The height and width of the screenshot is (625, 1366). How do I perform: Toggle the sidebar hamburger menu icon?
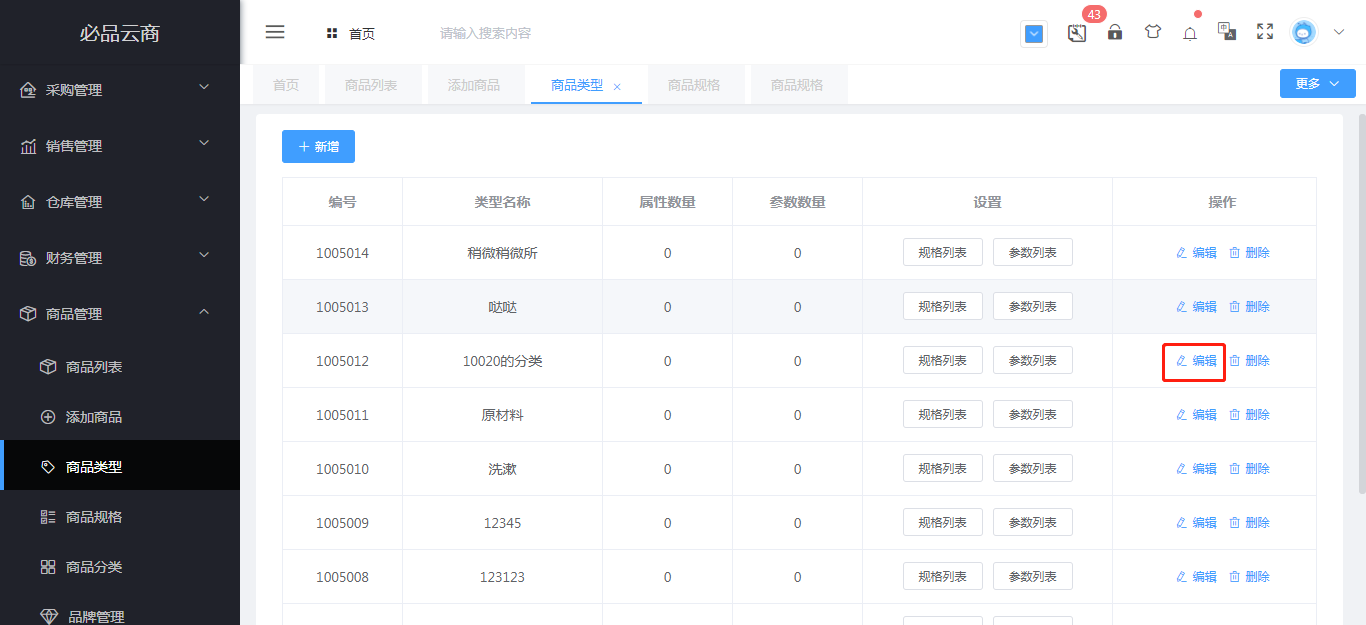tap(275, 32)
